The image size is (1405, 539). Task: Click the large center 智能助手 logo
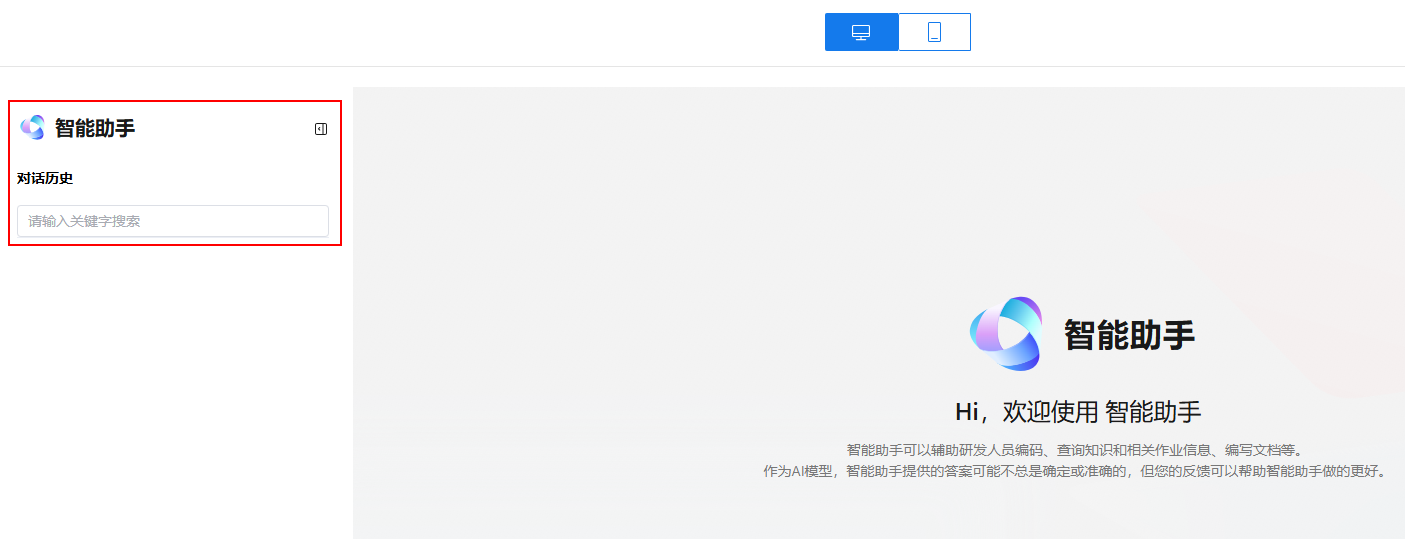click(1006, 334)
